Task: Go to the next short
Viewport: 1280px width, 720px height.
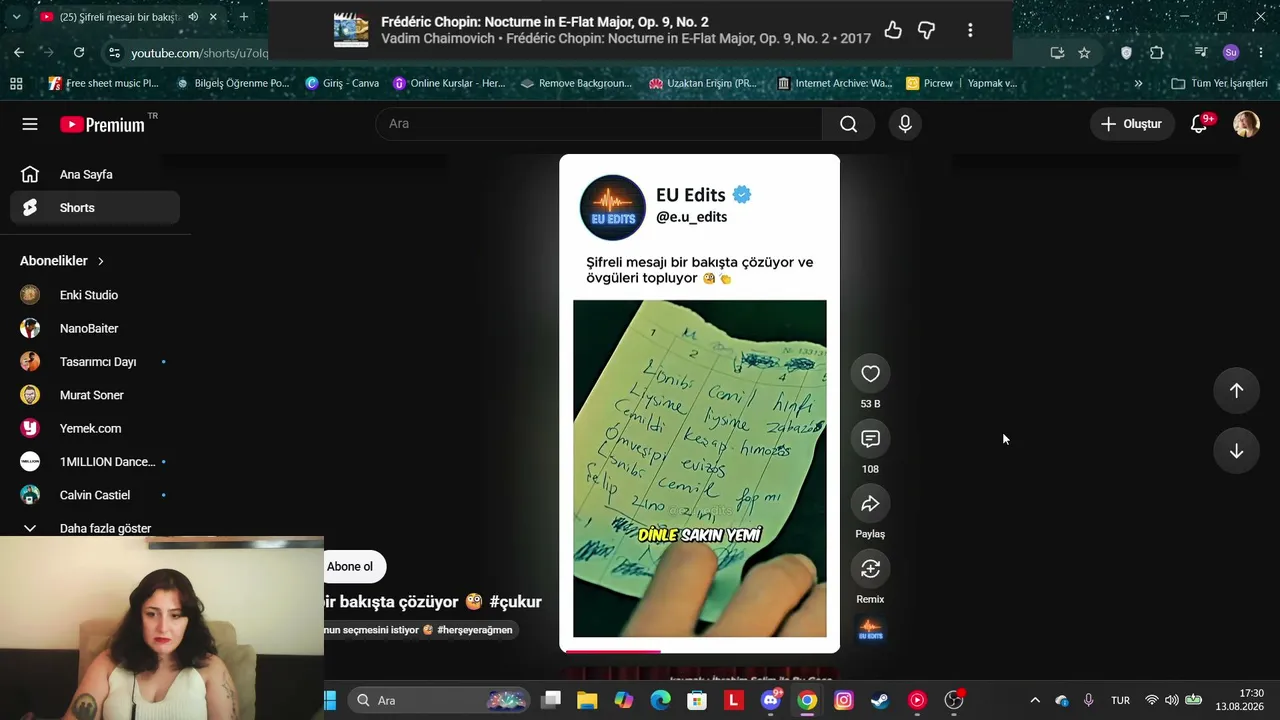Action: click(1236, 451)
